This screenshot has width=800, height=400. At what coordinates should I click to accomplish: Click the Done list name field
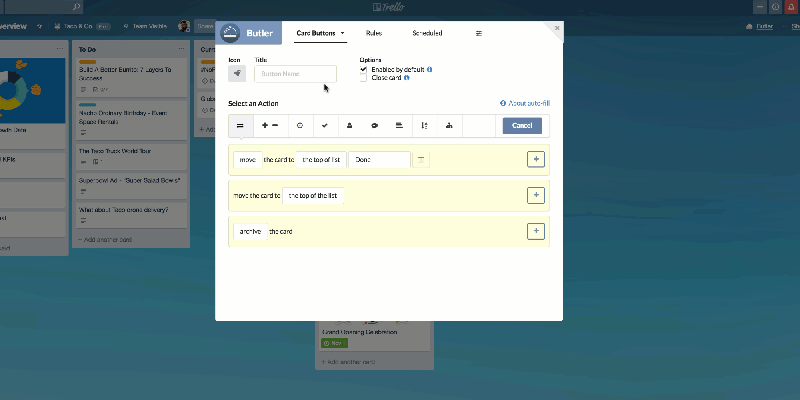pos(380,160)
